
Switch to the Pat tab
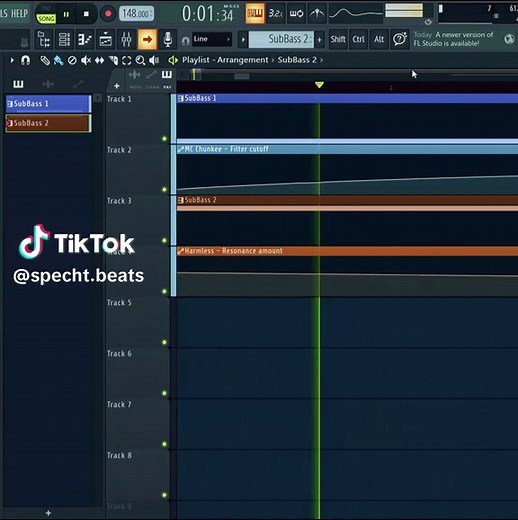167,87
